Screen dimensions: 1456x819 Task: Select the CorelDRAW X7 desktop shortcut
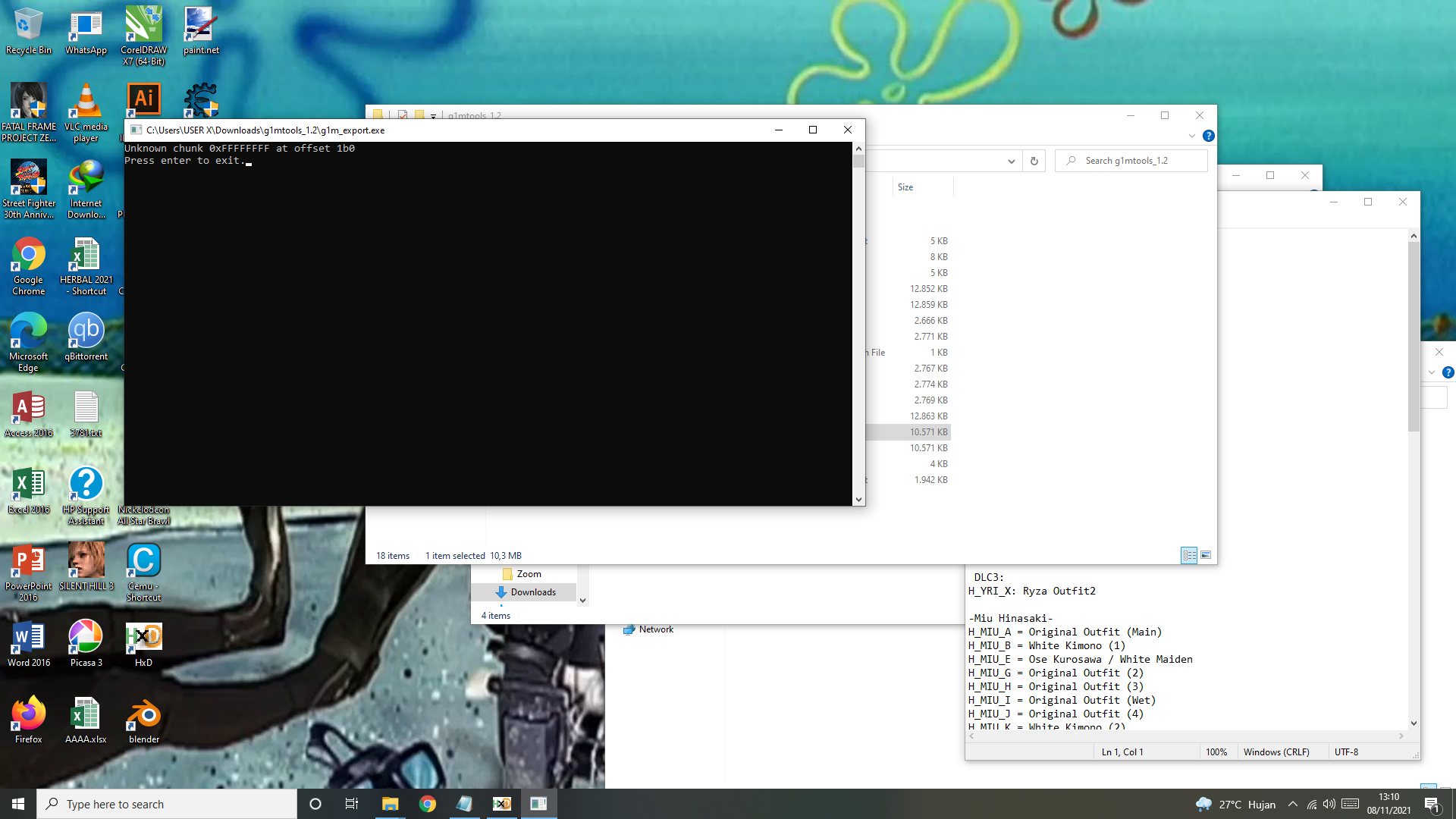(143, 36)
